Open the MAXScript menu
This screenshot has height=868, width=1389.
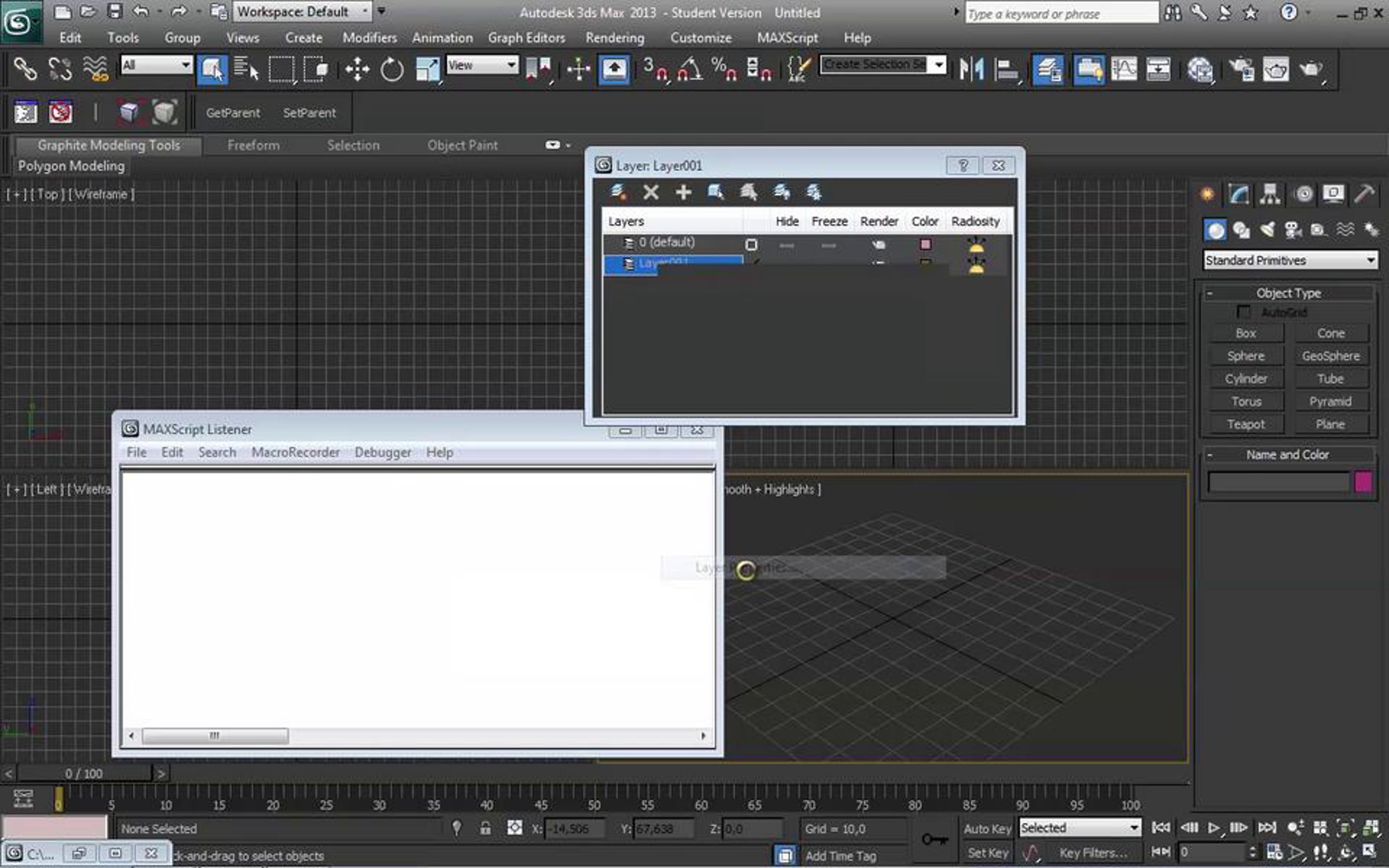pyautogui.click(x=787, y=38)
